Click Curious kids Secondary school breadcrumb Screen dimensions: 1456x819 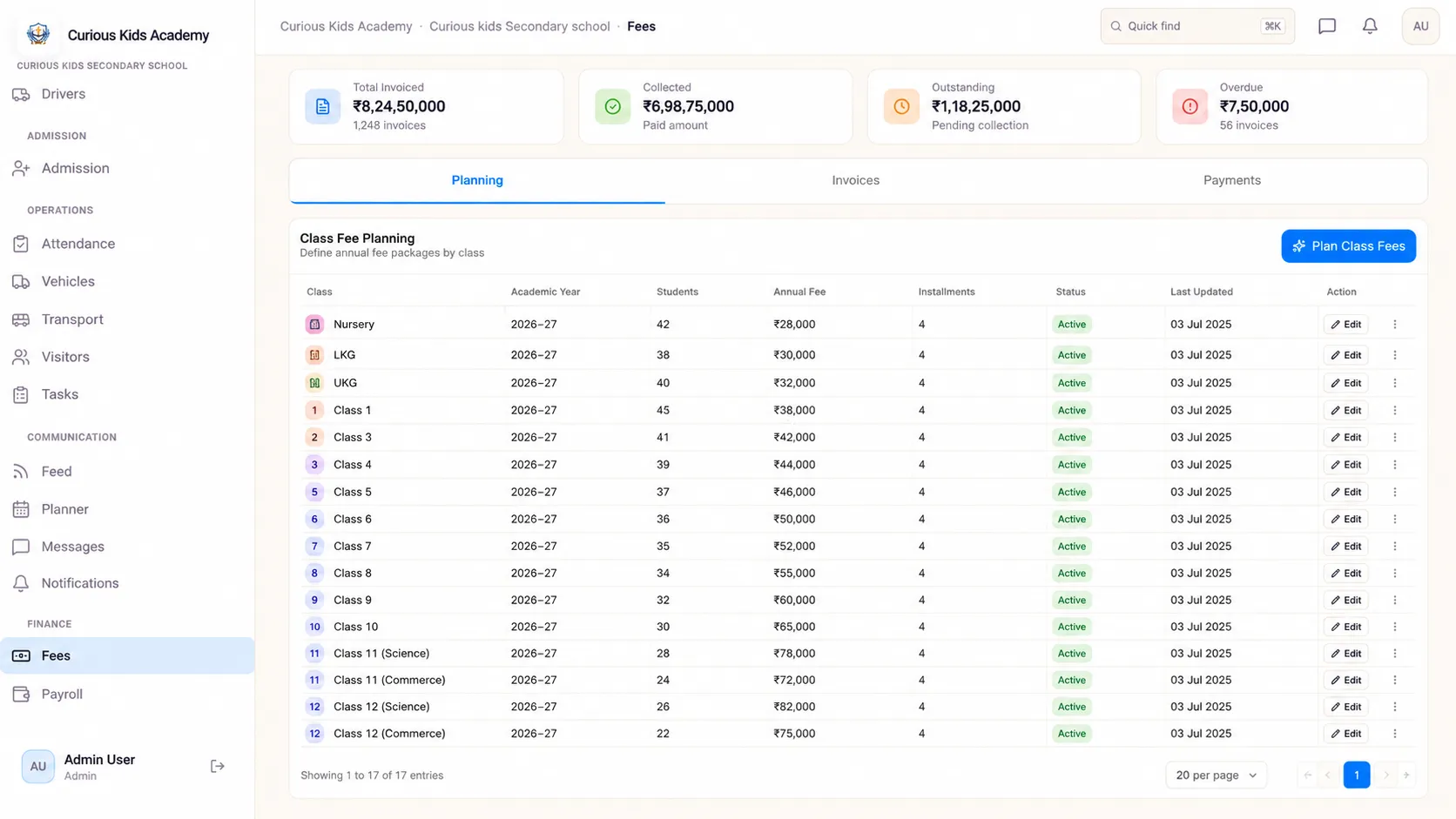pos(519,26)
